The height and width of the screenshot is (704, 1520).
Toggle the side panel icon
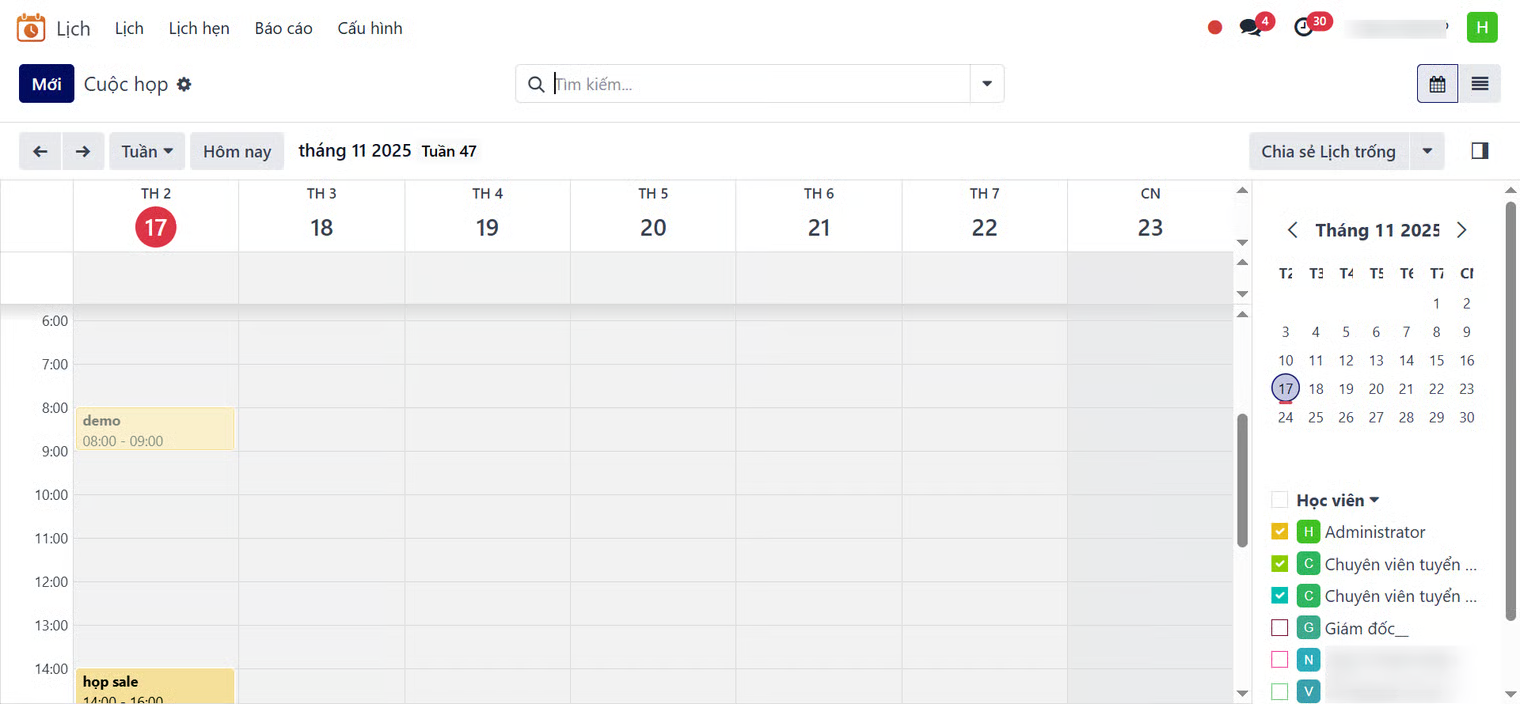tap(1480, 151)
